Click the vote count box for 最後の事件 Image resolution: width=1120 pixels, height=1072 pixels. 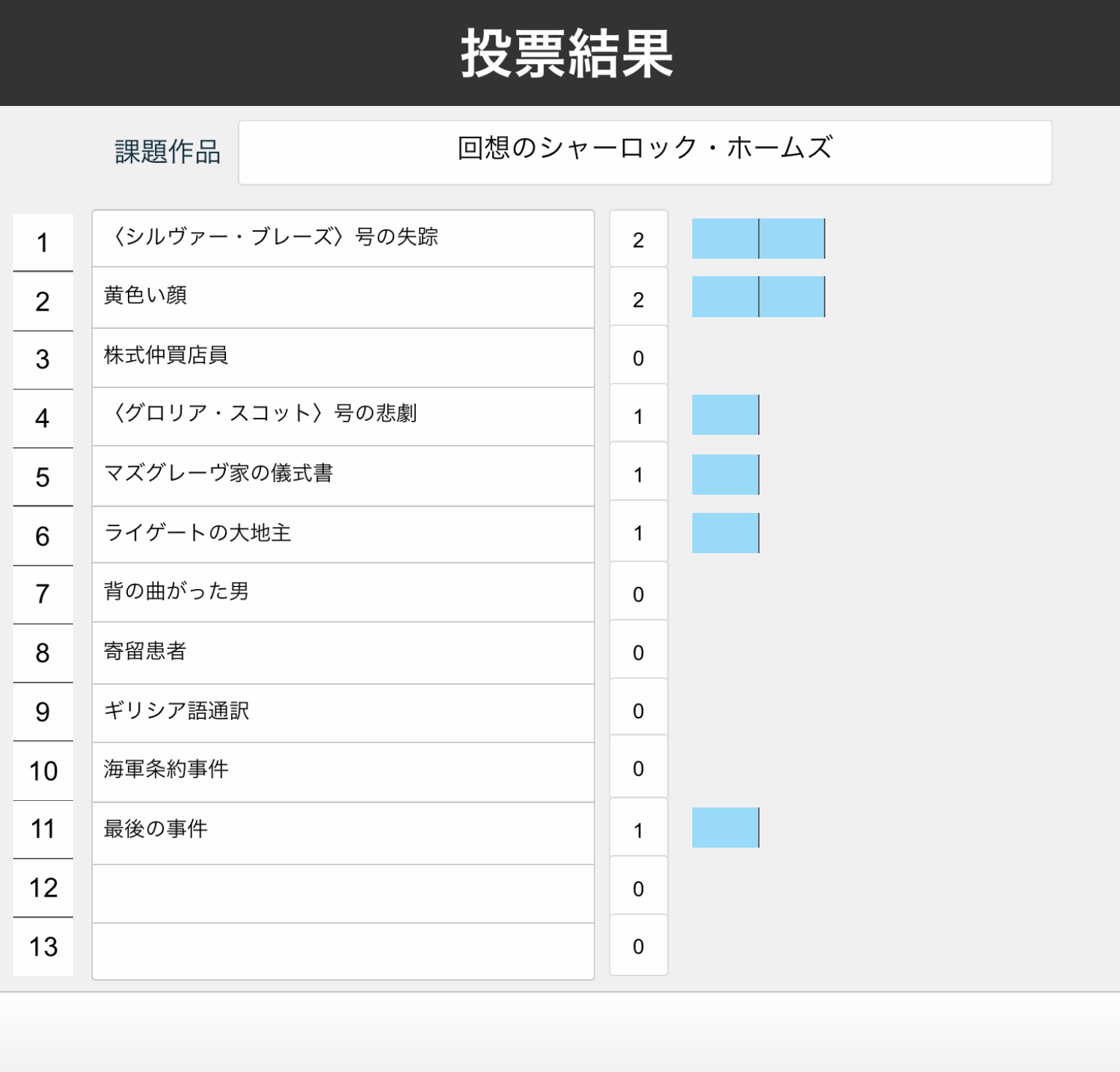click(x=638, y=829)
